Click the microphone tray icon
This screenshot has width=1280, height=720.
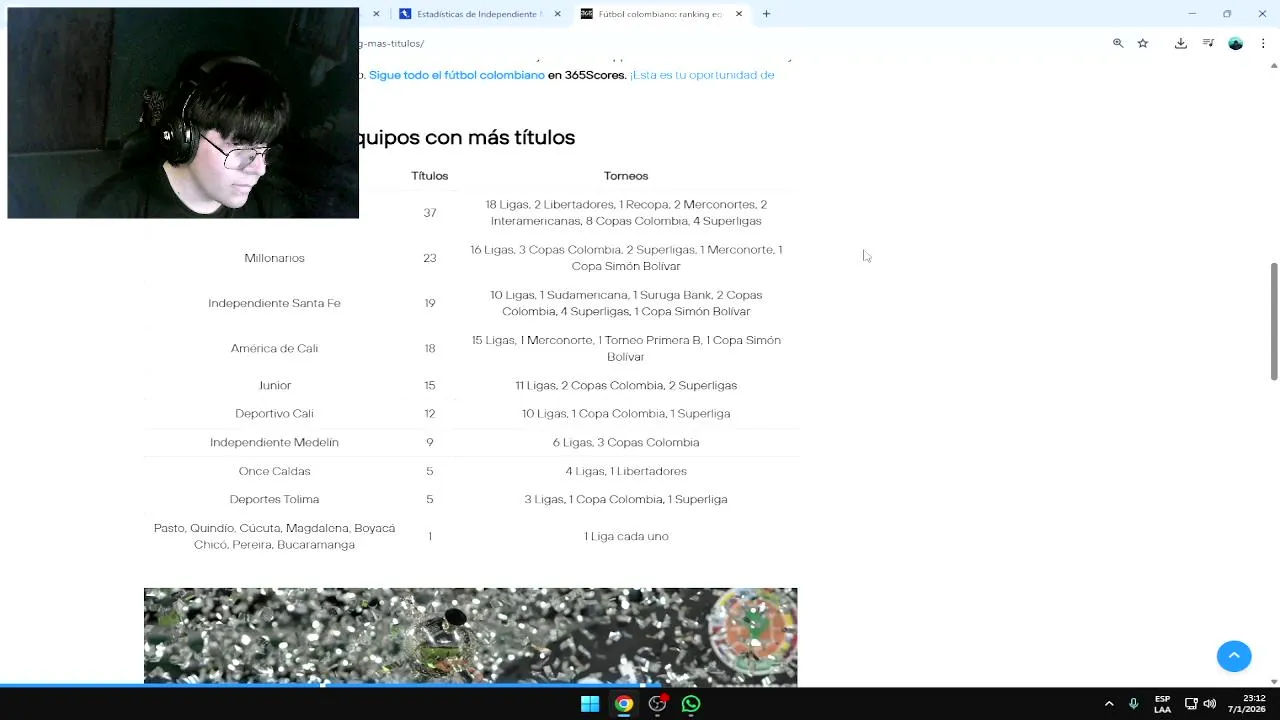[x=1133, y=704]
